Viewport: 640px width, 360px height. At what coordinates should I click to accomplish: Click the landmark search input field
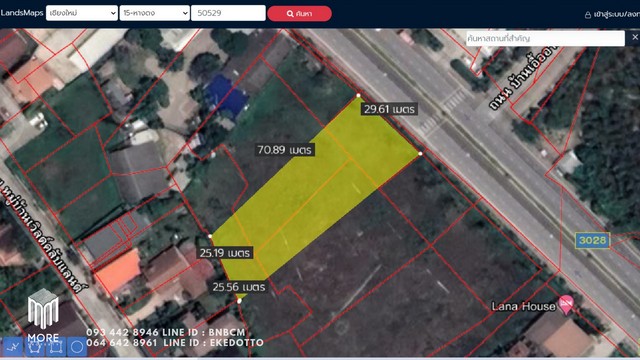545,38
